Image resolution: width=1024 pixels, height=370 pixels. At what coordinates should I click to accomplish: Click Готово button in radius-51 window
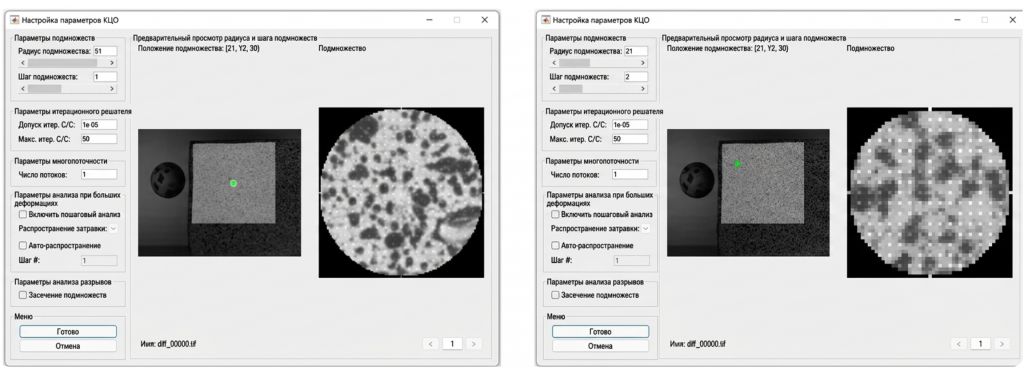68,331
